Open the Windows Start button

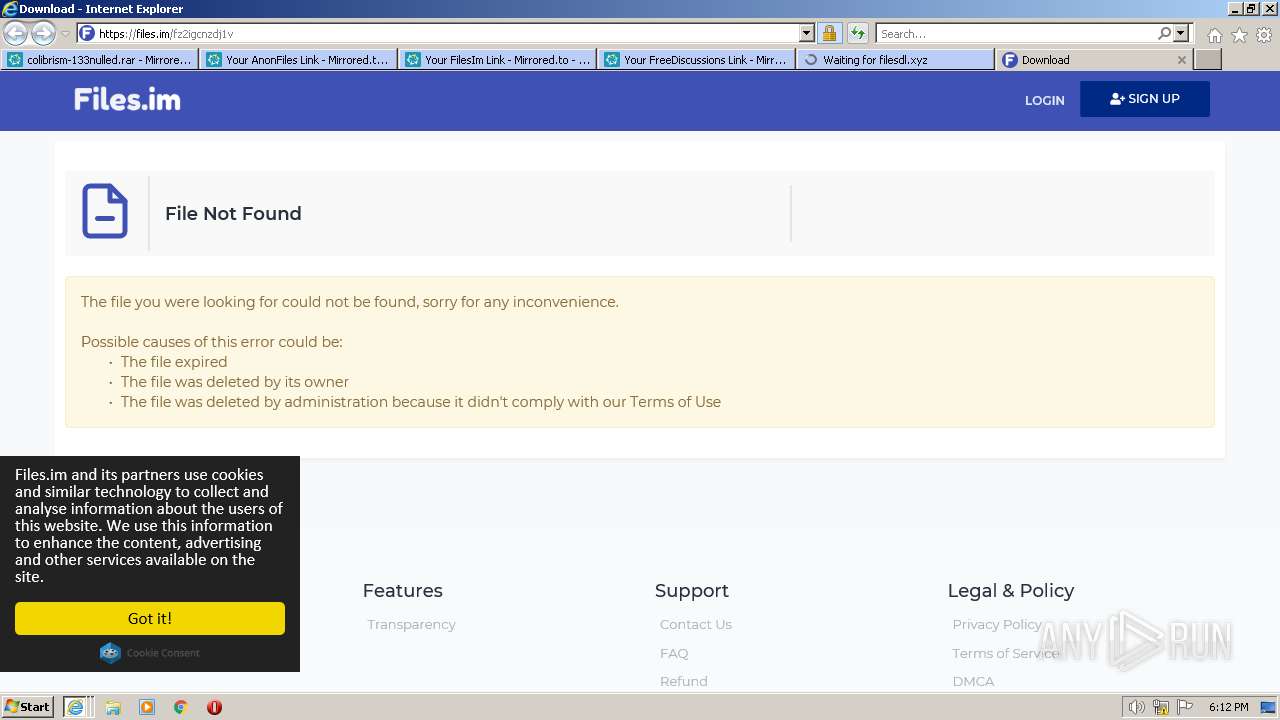pos(27,706)
